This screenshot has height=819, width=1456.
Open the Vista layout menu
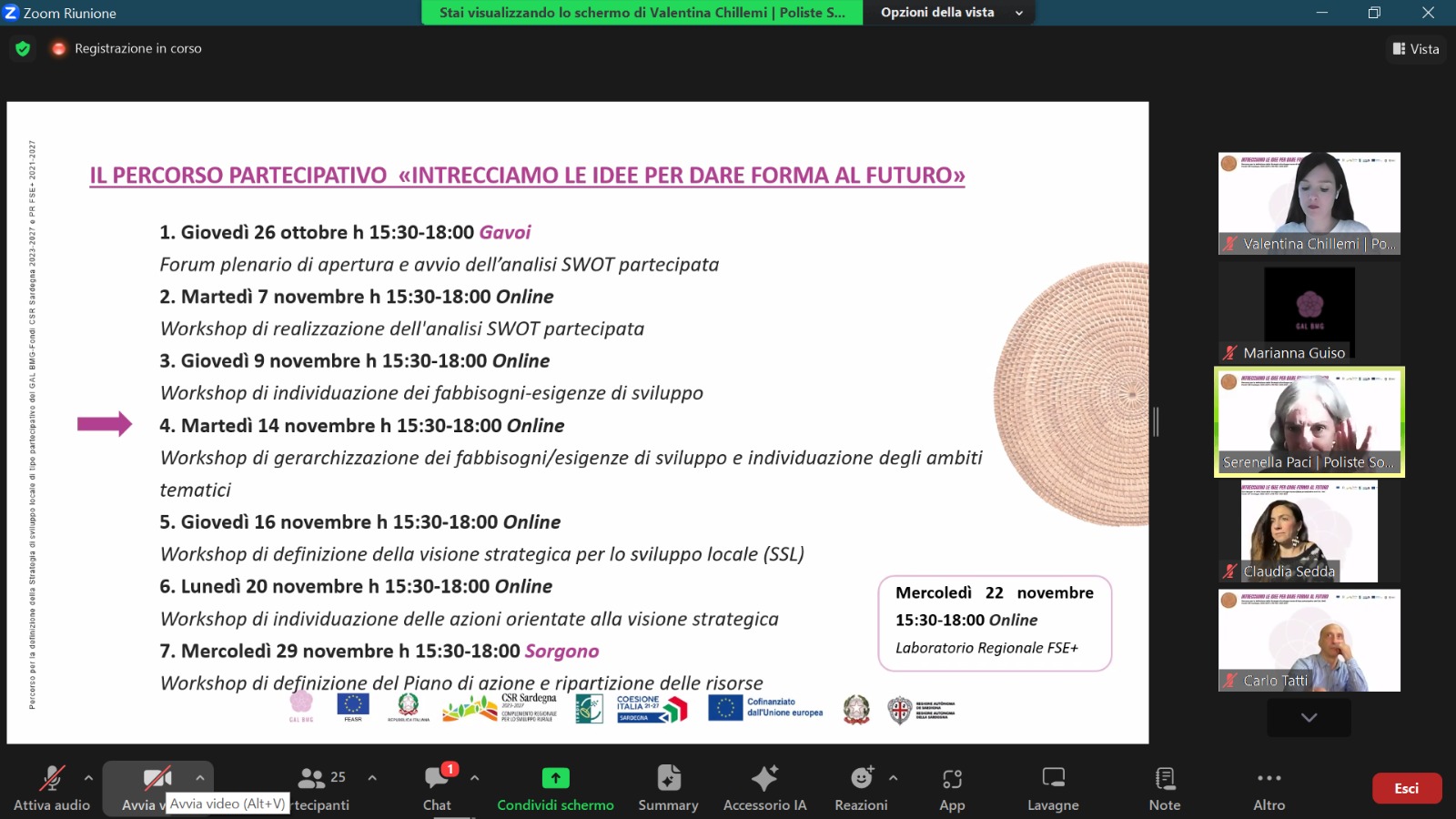[x=1416, y=49]
